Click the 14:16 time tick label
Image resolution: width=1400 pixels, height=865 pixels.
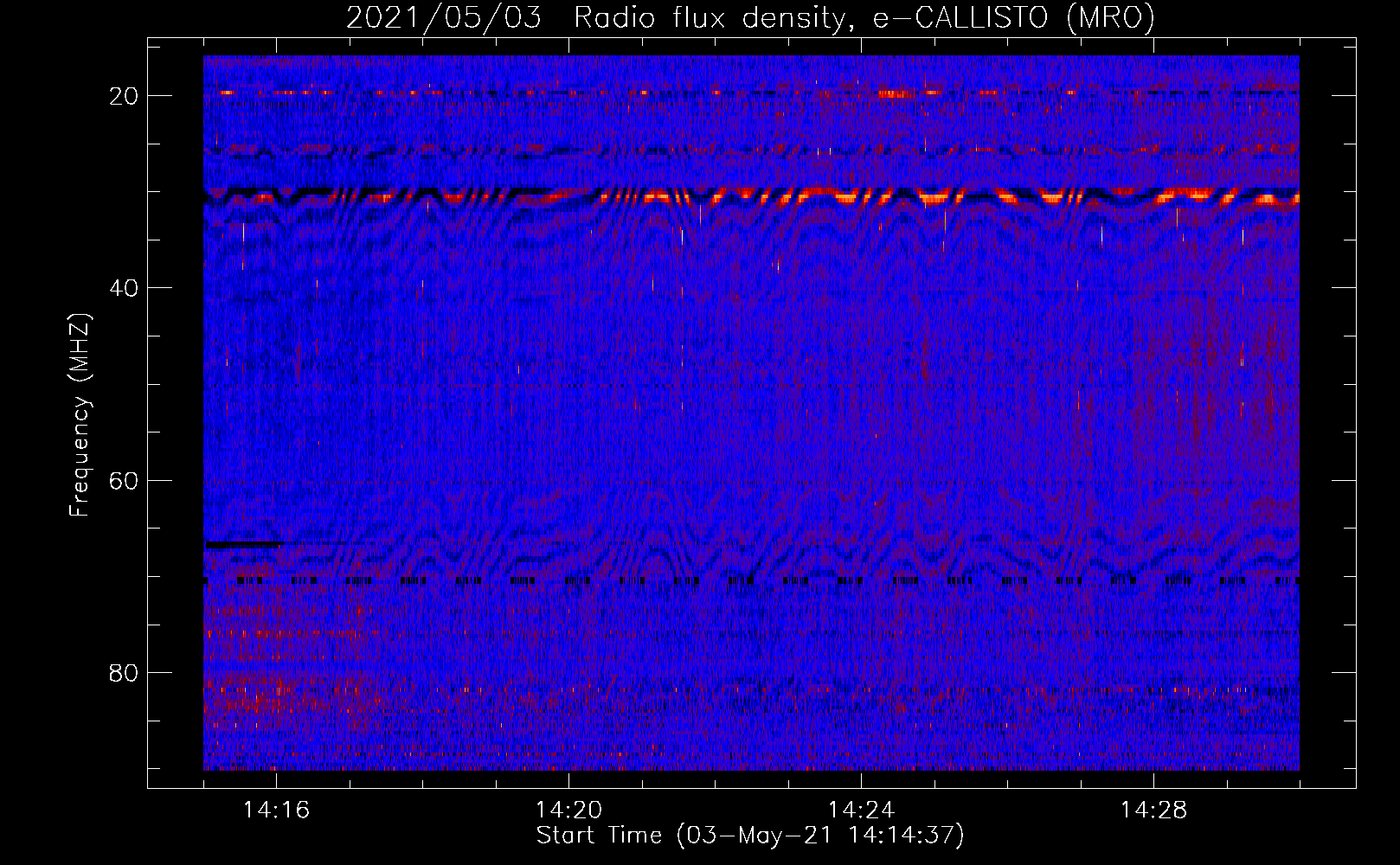pyautogui.click(x=276, y=811)
